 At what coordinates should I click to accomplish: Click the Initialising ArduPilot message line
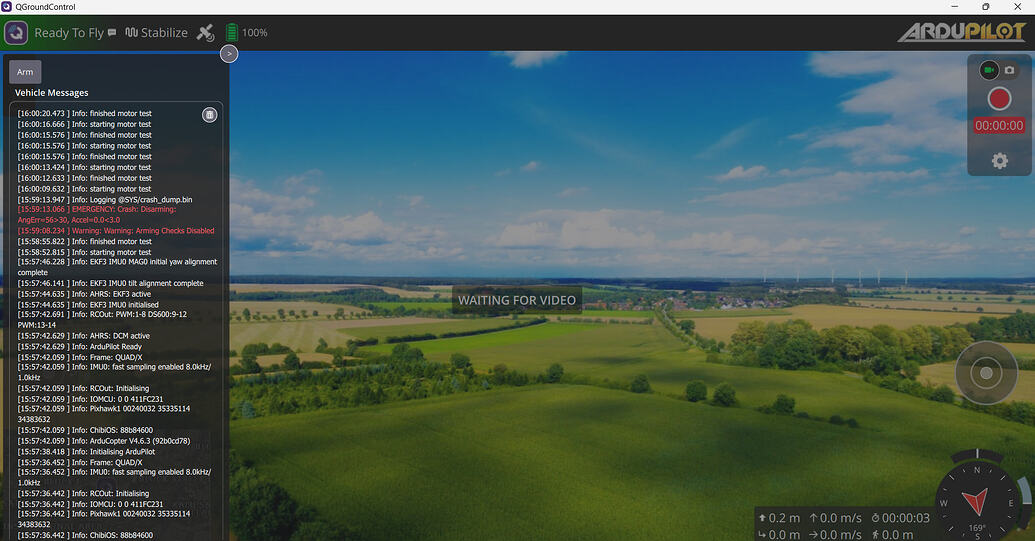(x=86, y=452)
